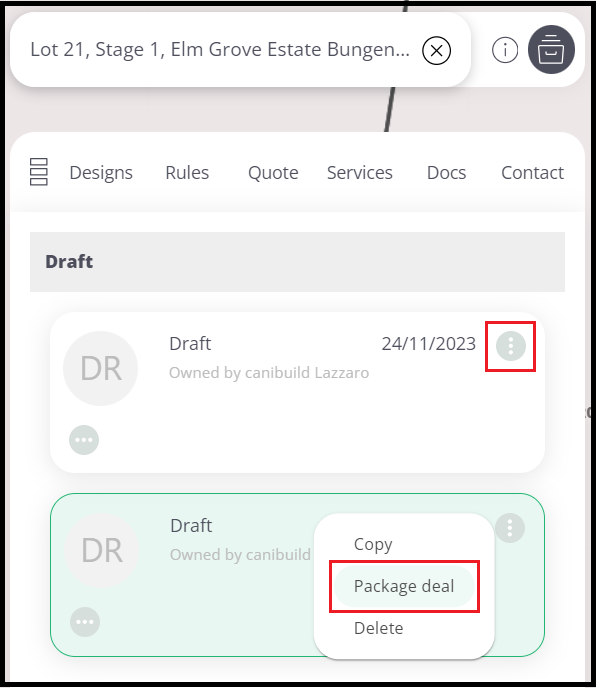Choose Delete from the context menu
Screen dimensions: 596x688
[378, 628]
